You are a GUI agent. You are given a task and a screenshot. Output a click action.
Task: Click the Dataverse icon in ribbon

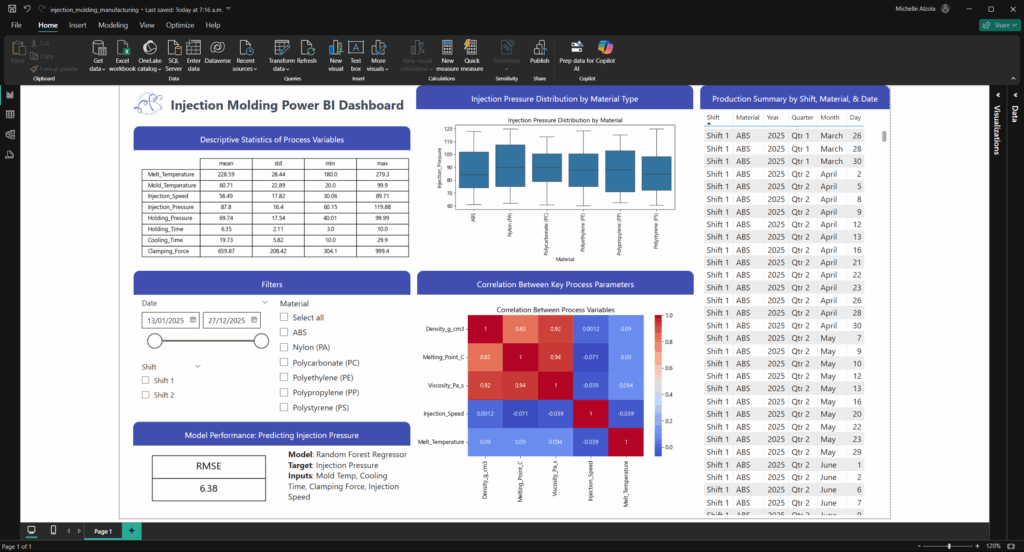pos(217,52)
